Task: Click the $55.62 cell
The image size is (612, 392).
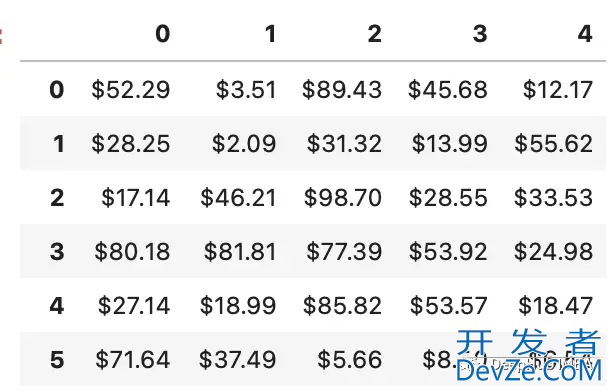Action: coord(554,144)
